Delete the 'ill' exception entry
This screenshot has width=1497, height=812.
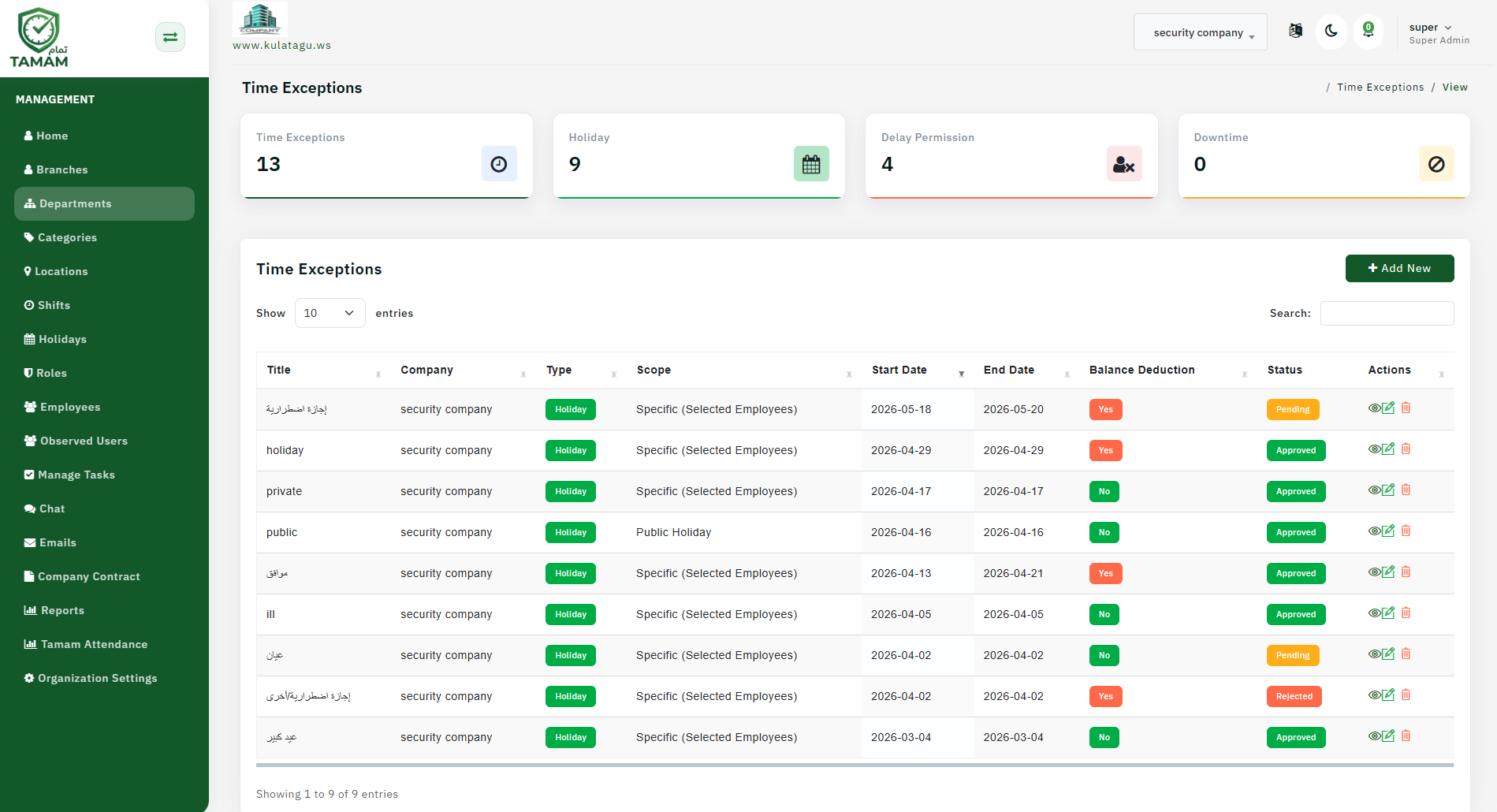point(1406,613)
